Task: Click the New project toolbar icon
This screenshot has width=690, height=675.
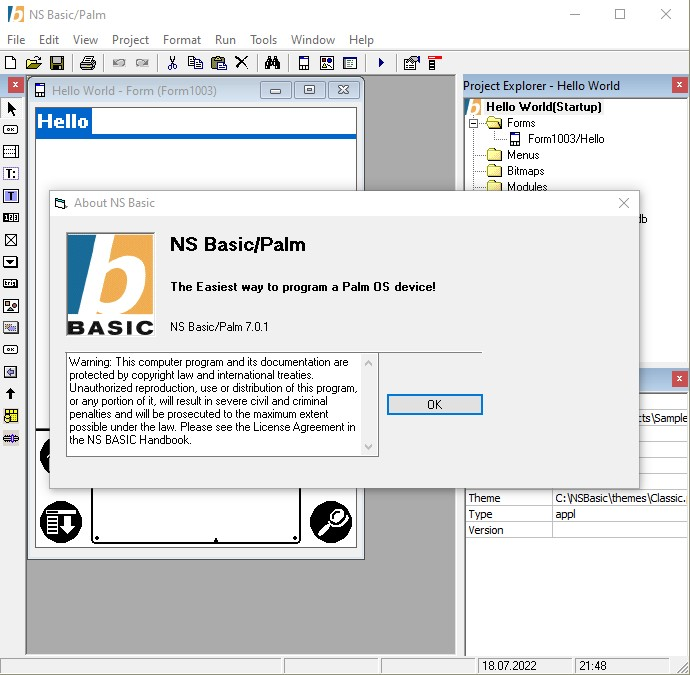Action: point(11,63)
